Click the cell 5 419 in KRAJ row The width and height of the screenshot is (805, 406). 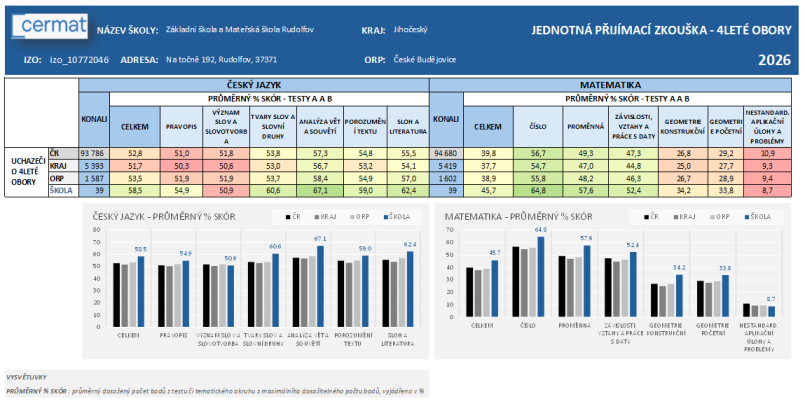[x=446, y=166]
